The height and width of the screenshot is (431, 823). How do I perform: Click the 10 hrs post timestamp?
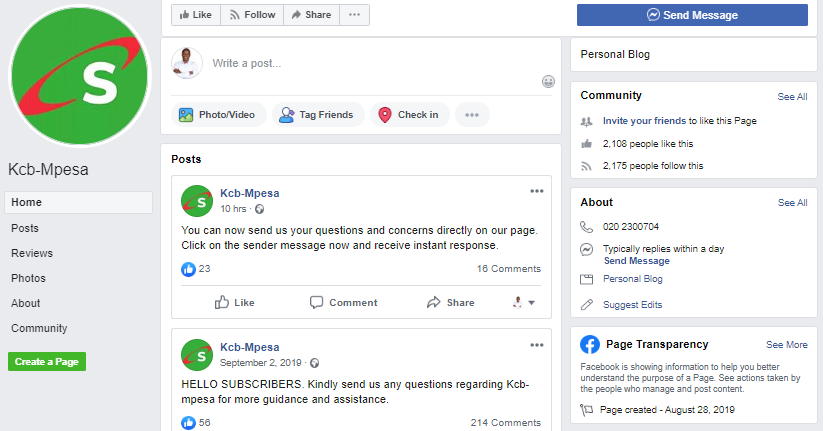coord(233,209)
